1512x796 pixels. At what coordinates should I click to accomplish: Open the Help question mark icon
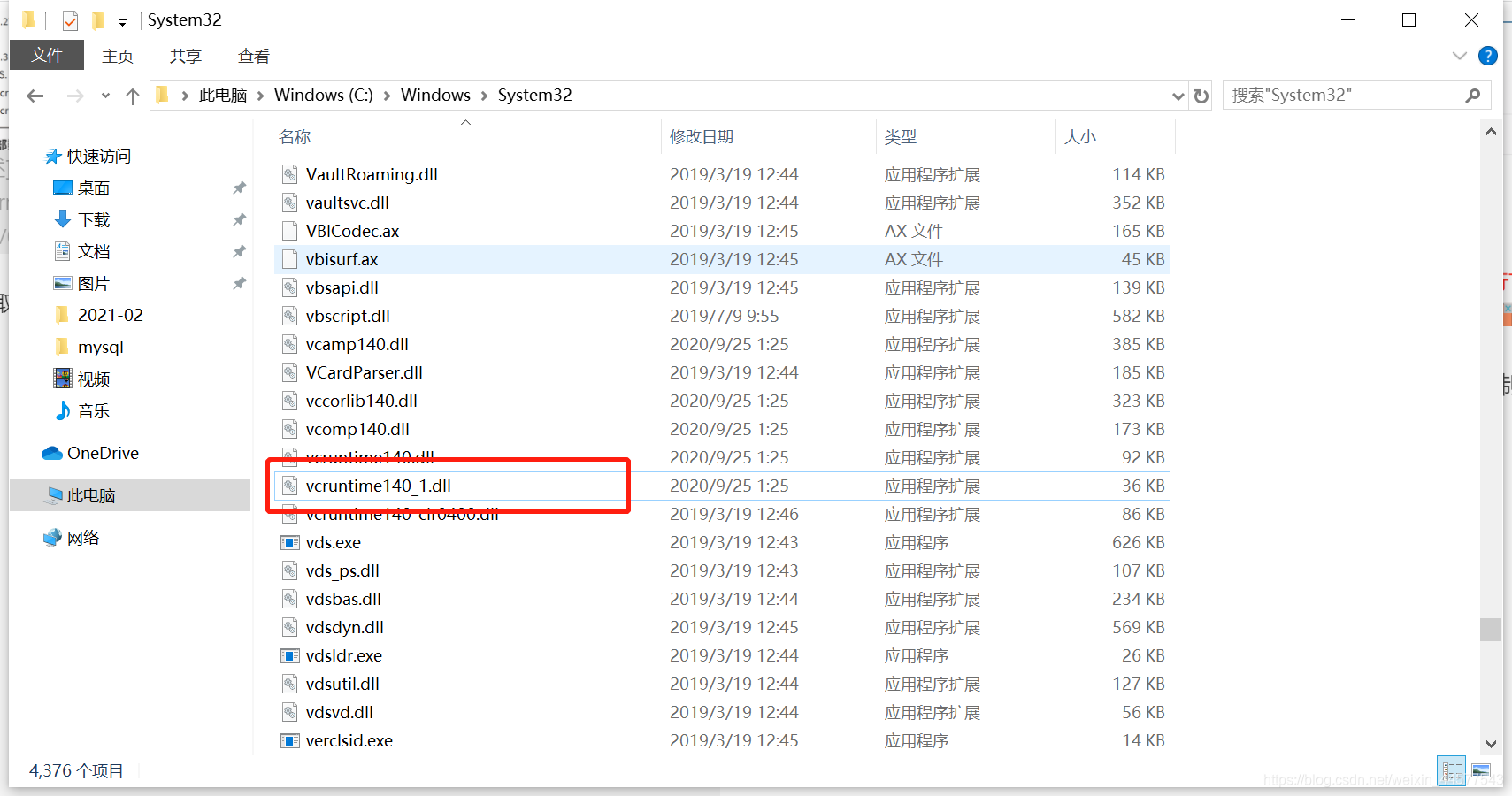(1488, 56)
